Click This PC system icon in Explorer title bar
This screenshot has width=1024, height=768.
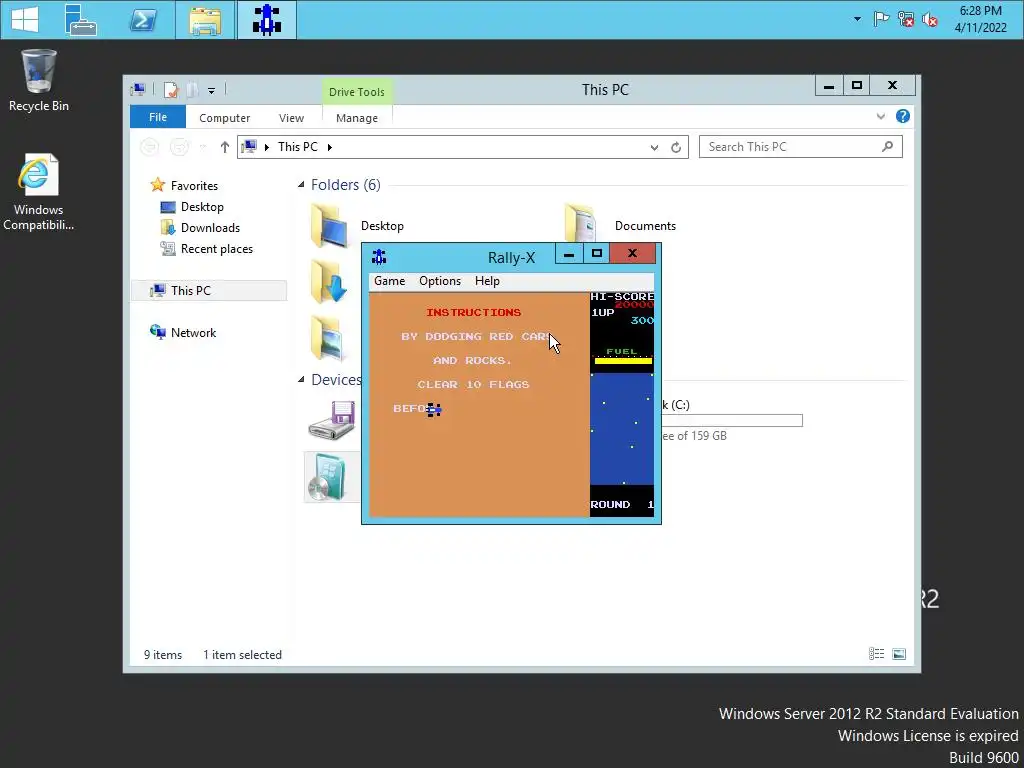coord(138,90)
